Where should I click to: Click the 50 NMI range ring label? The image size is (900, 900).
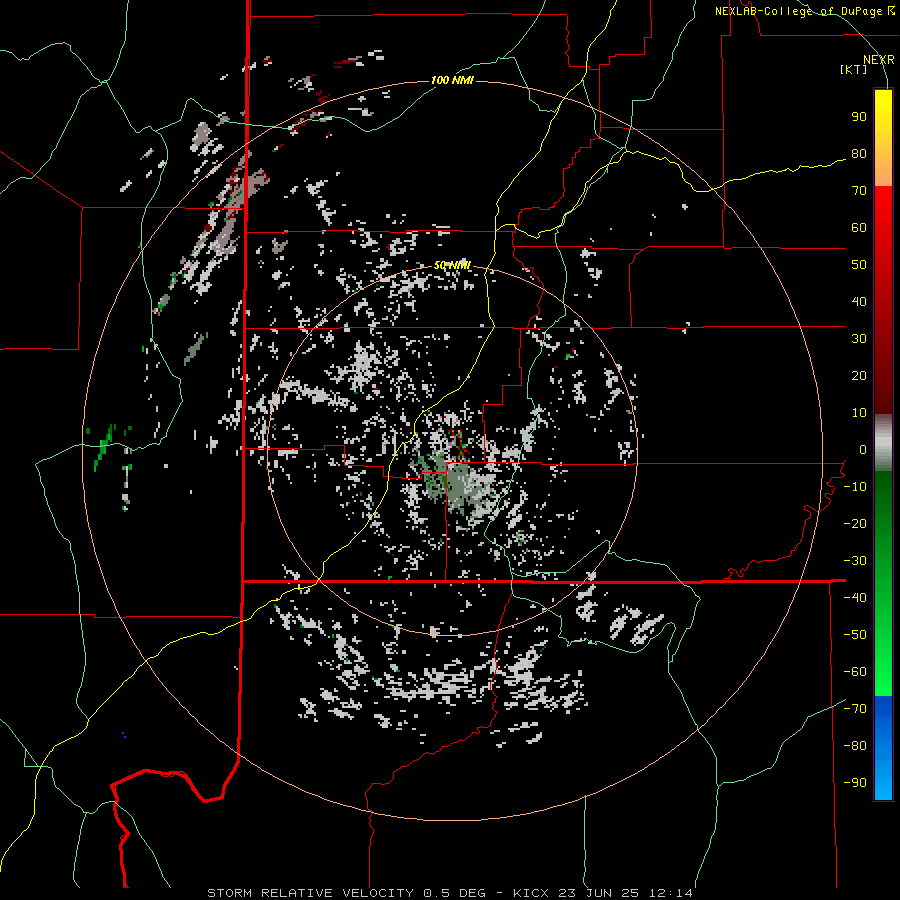452,265
